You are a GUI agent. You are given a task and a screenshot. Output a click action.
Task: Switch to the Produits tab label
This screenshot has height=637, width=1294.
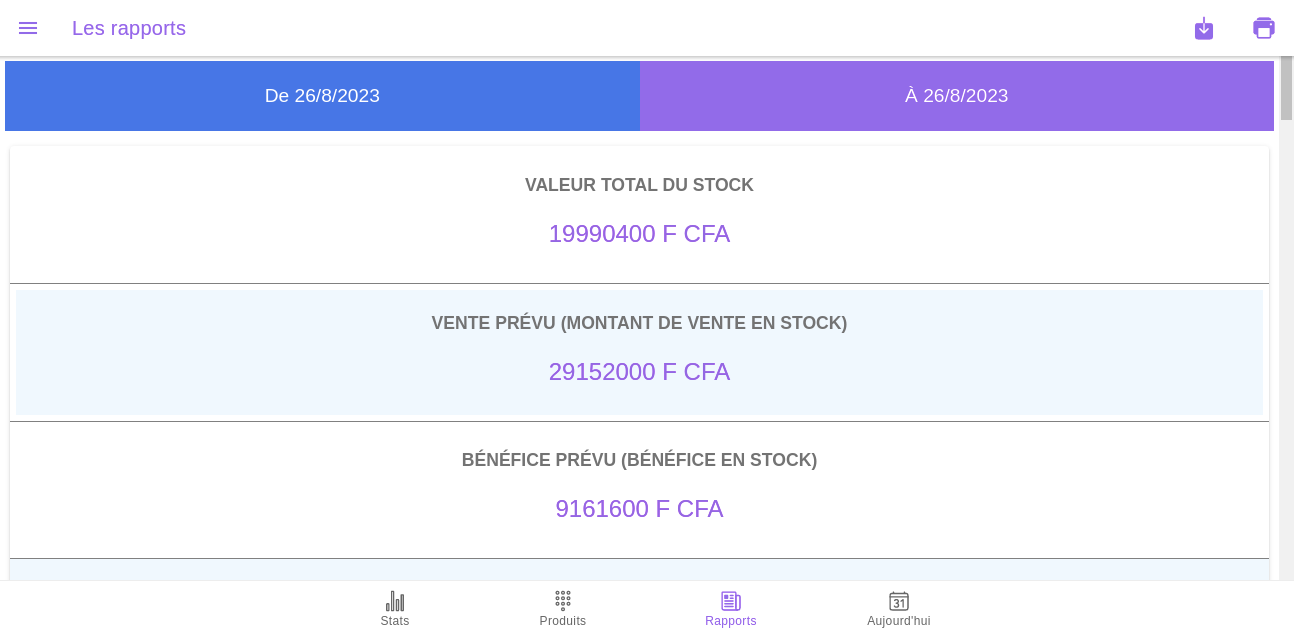(563, 621)
